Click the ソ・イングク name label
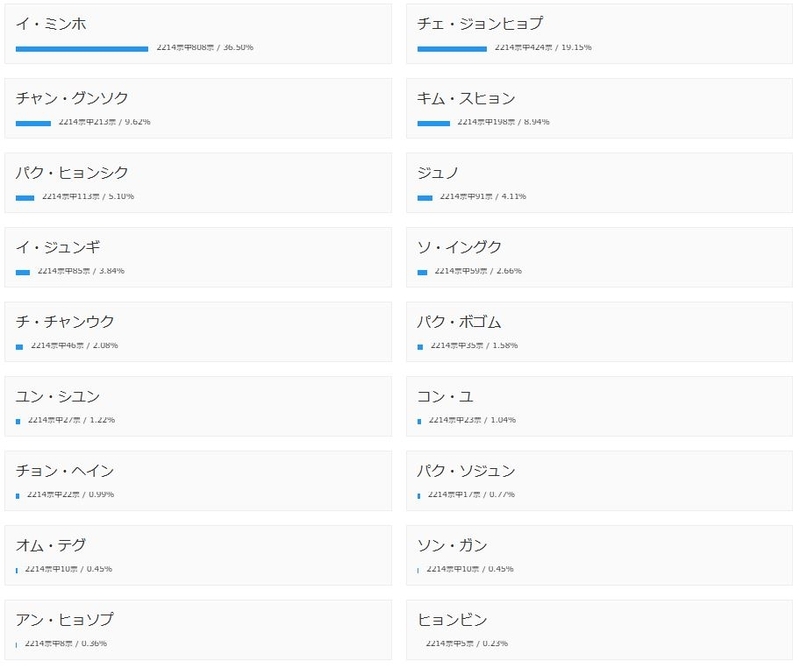 point(459,247)
